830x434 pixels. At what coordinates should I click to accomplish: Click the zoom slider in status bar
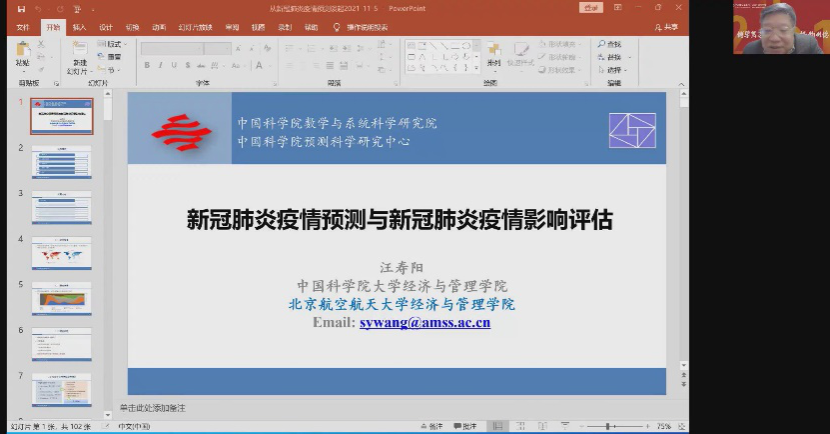[x=610, y=426]
